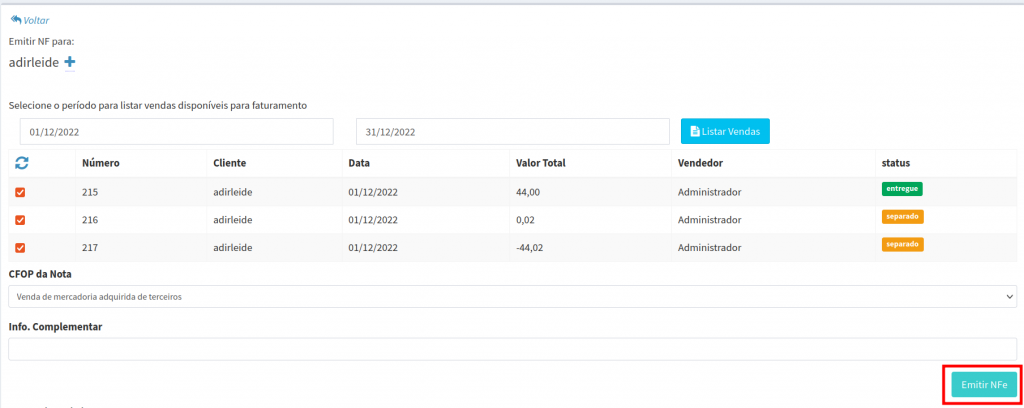The image size is (1024, 408).
Task: Click the Cliente column header
Action: click(x=229, y=163)
